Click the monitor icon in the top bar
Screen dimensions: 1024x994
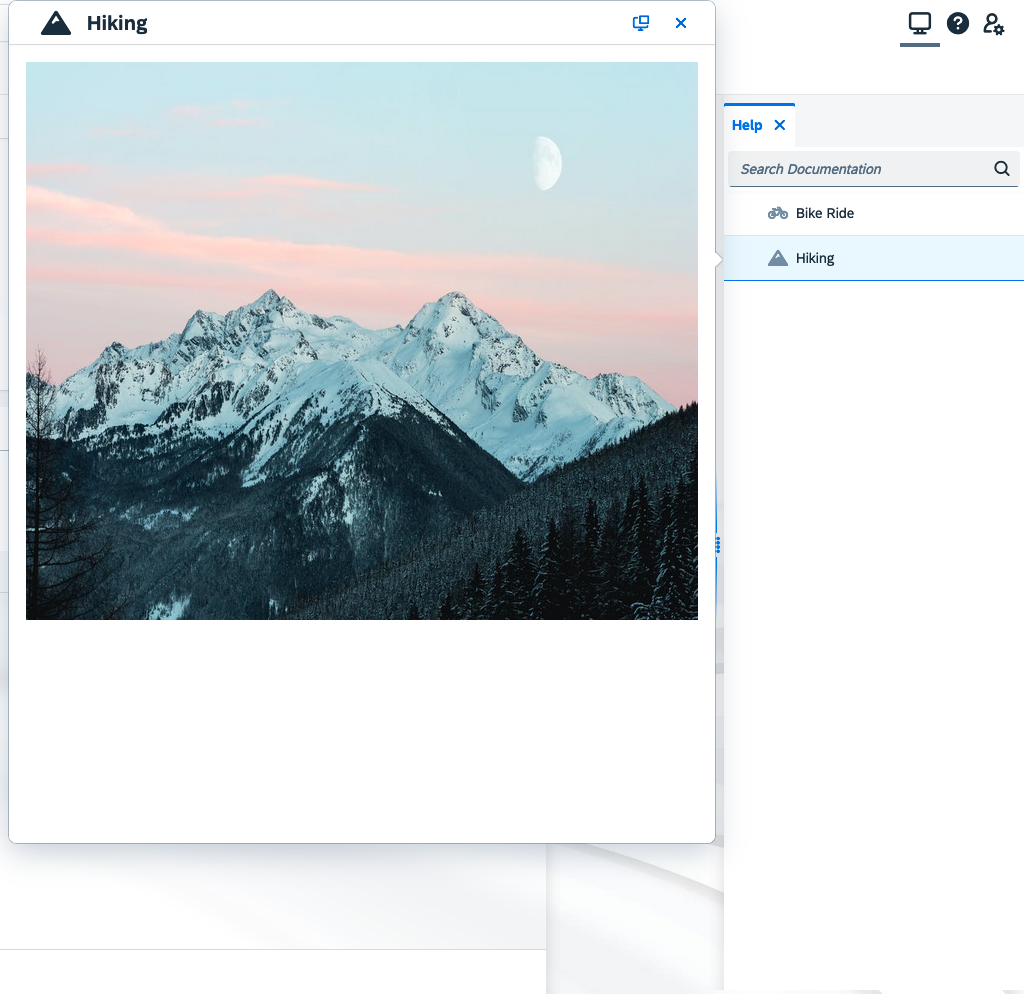919,24
